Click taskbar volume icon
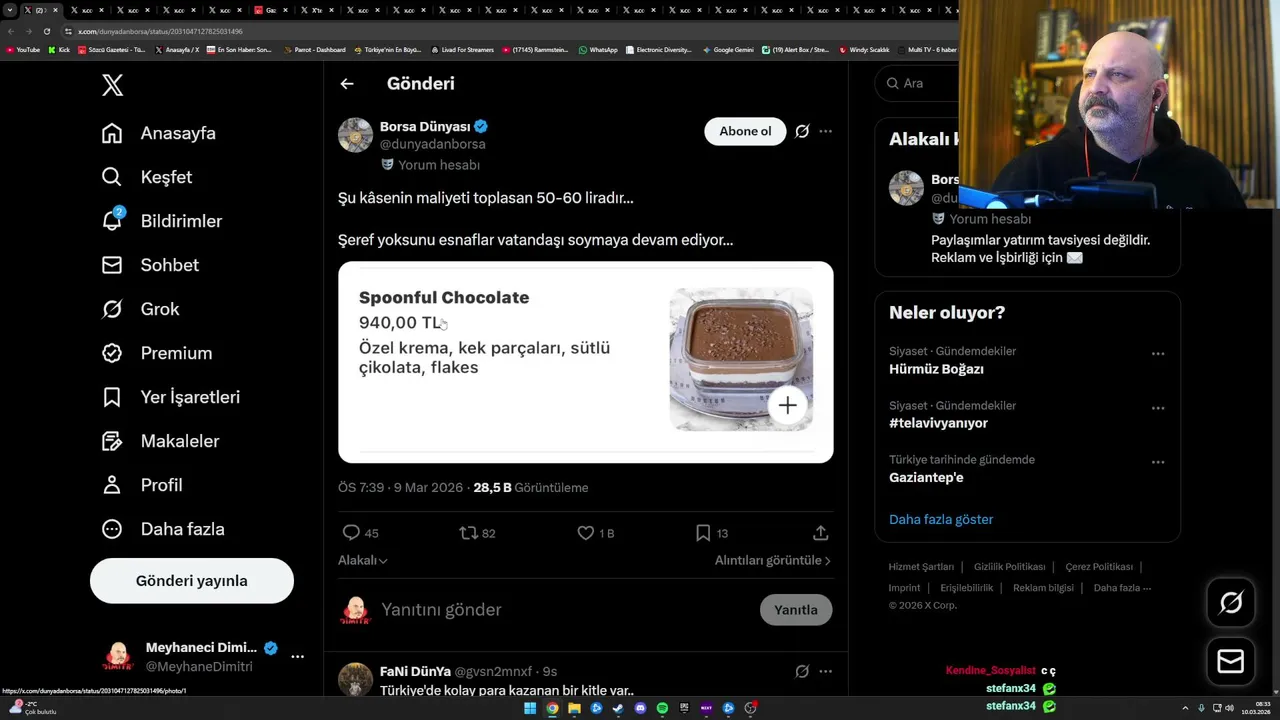1280x720 pixels. click(x=1229, y=708)
